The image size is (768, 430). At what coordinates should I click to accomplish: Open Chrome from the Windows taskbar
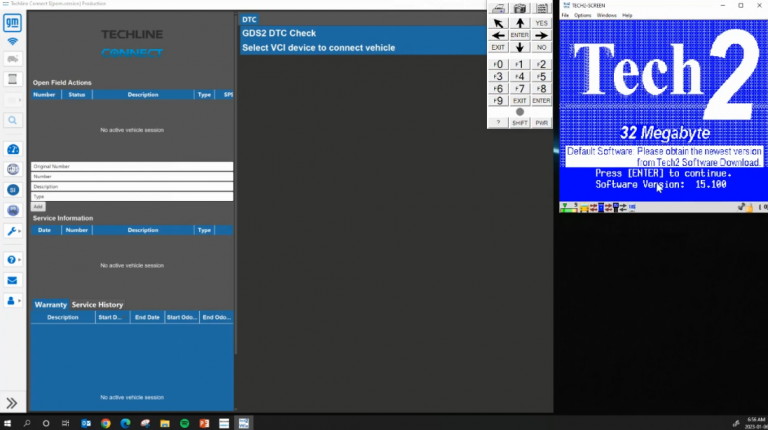(105, 422)
